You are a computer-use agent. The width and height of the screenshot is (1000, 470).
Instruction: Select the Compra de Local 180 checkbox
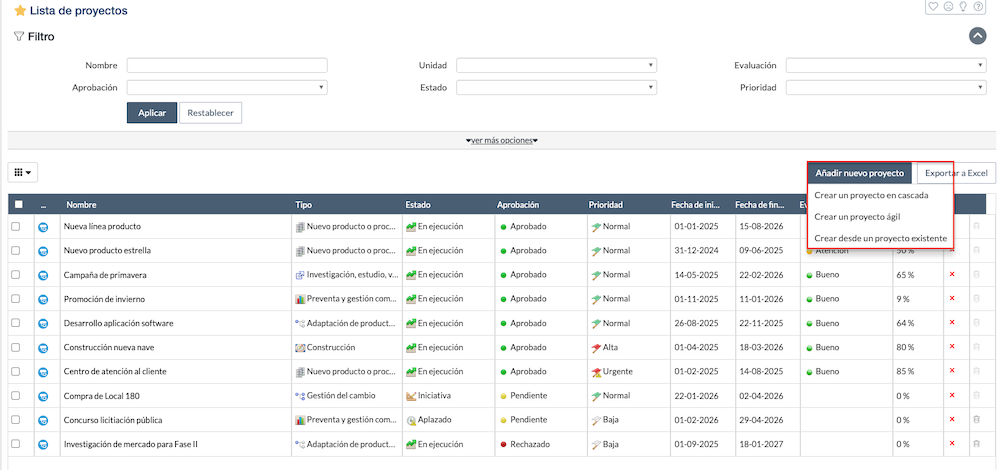(x=16, y=395)
